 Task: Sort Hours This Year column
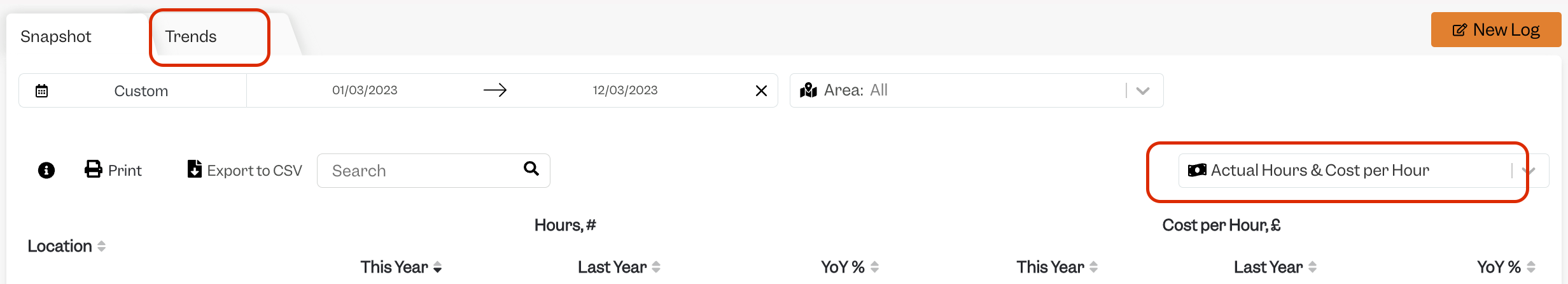(401, 267)
